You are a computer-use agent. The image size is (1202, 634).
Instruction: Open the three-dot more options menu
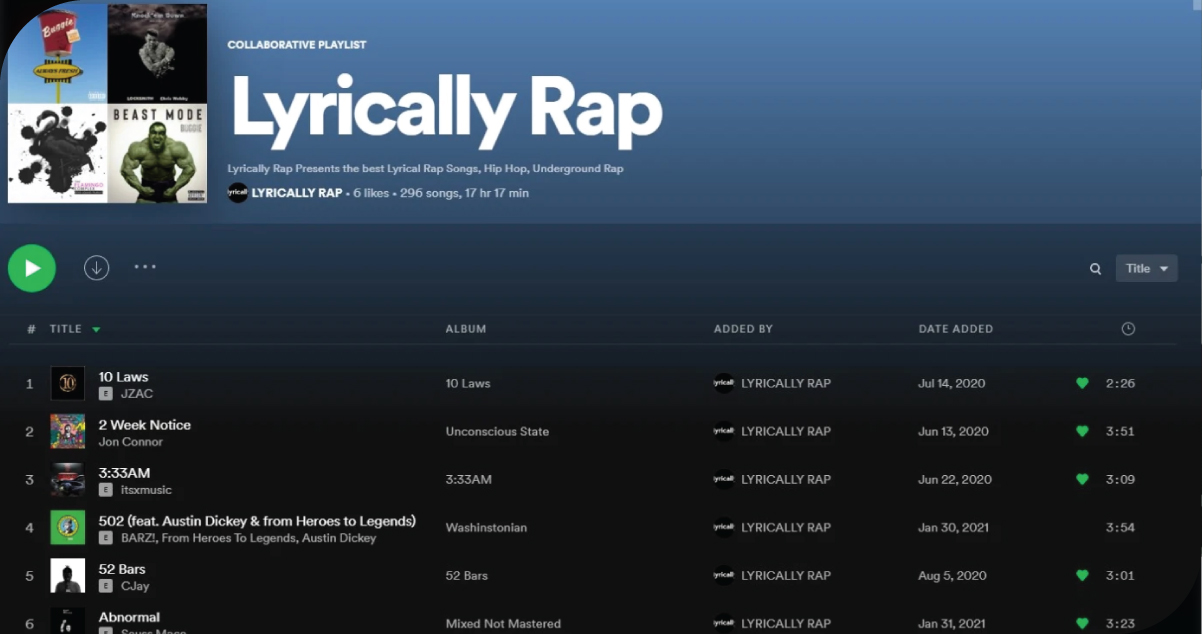[x=145, y=267]
